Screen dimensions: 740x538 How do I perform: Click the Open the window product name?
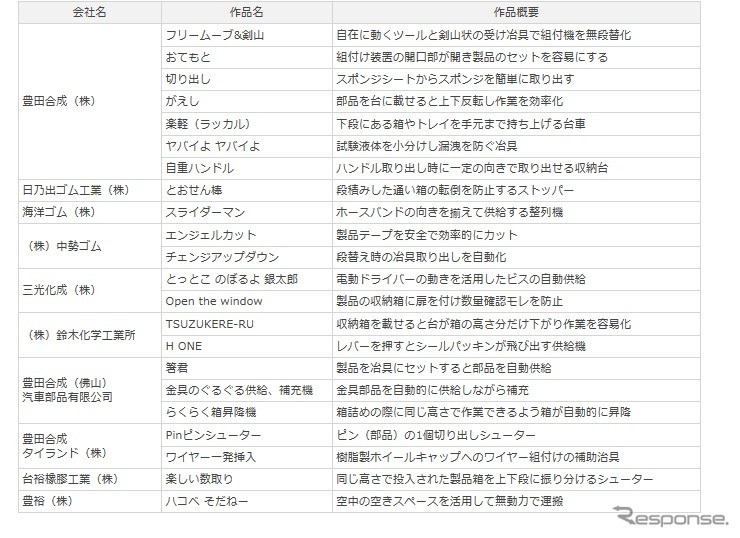click(x=213, y=301)
